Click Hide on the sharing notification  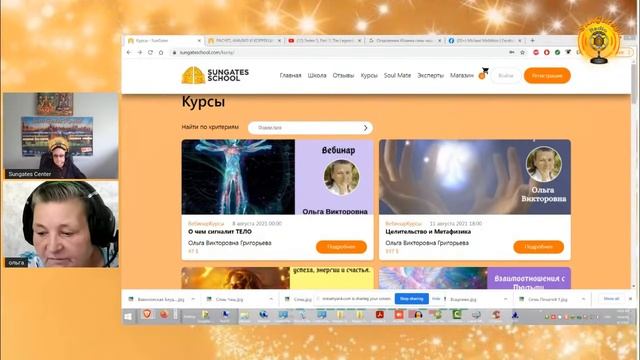(x=436, y=299)
